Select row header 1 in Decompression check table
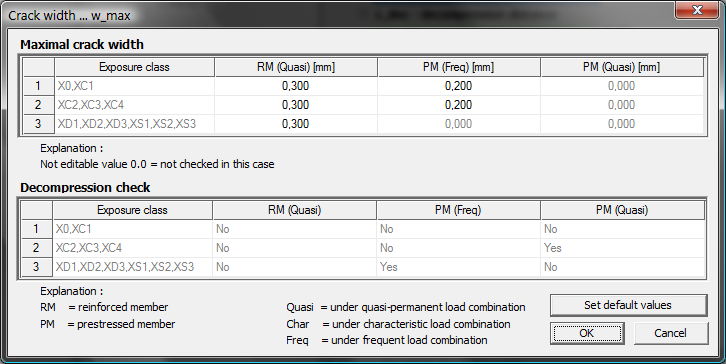This screenshot has height=364, width=726. tap(36, 229)
